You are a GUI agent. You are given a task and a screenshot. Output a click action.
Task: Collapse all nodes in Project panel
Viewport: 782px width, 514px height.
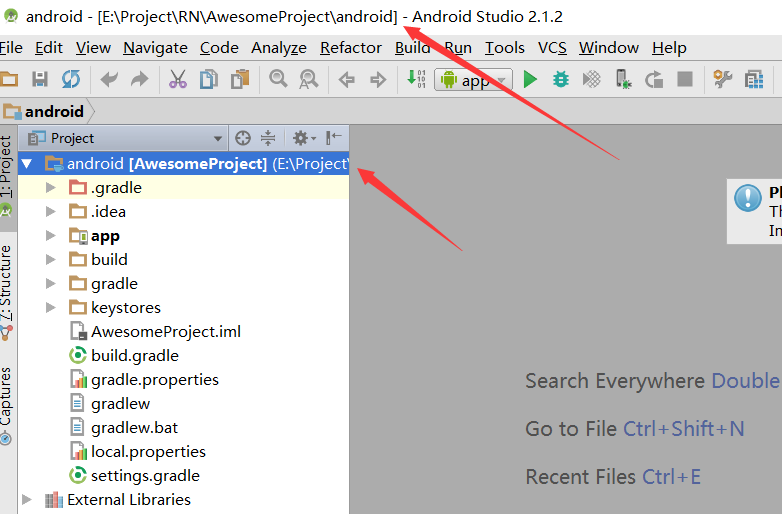click(x=268, y=138)
